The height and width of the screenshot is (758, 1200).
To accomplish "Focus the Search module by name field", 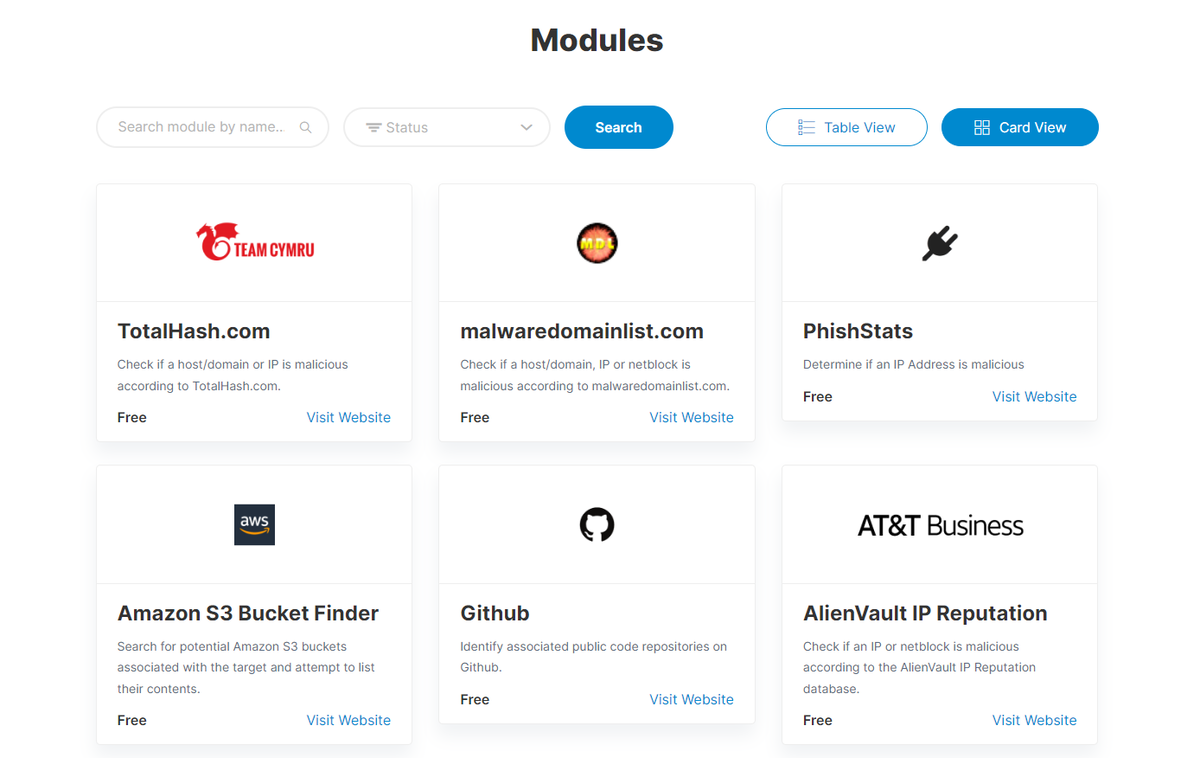I will click(x=212, y=127).
